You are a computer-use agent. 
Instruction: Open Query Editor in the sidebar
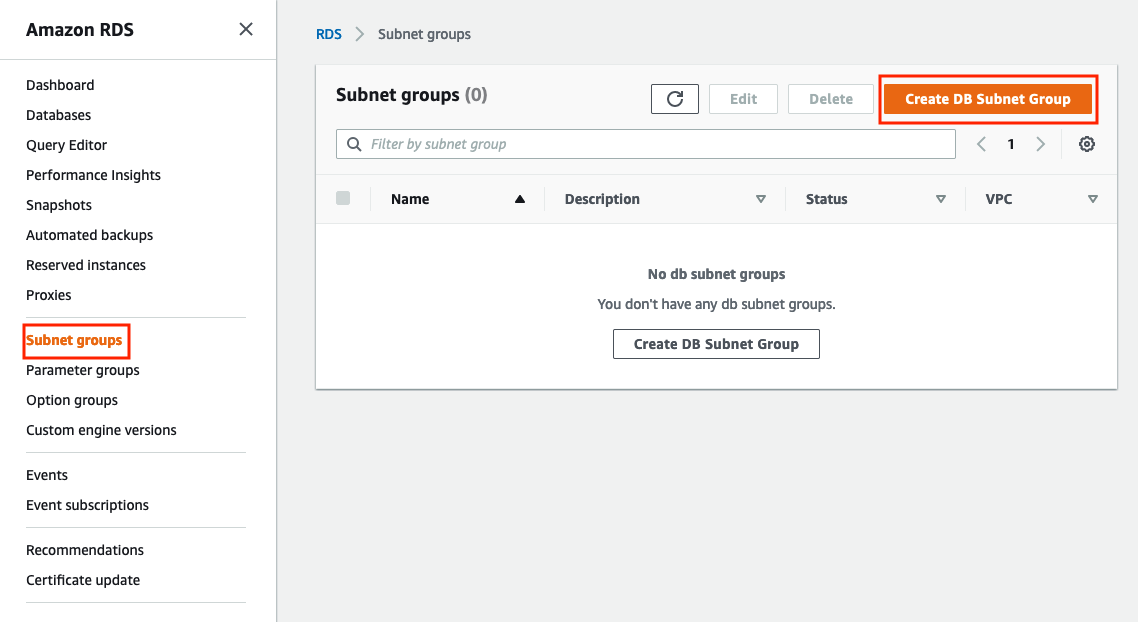(x=67, y=145)
